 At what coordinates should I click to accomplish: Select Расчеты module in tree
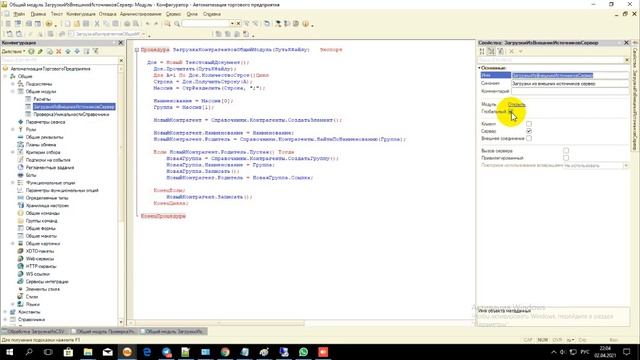pyautogui.click(x=42, y=99)
